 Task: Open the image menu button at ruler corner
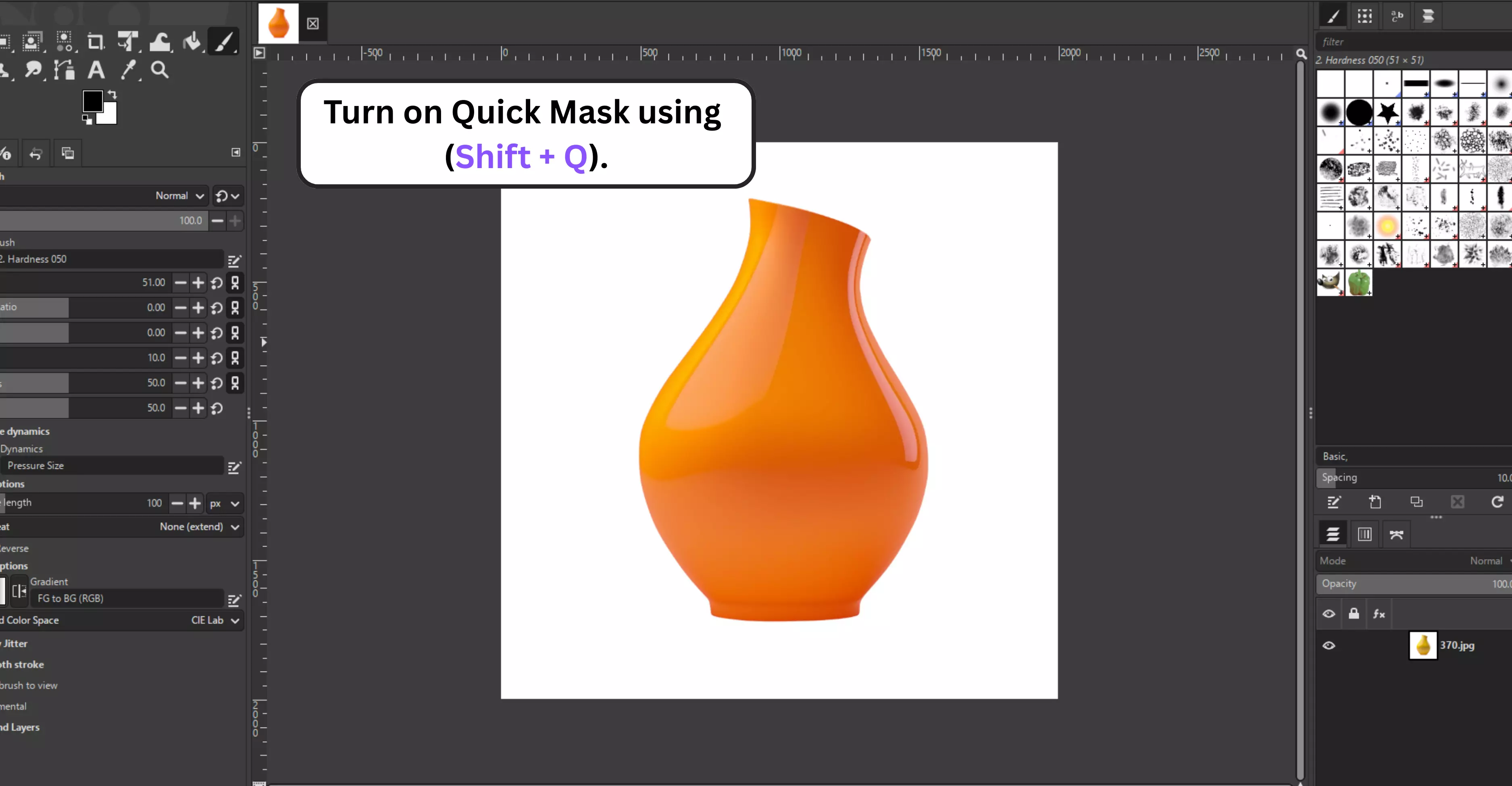pyautogui.click(x=259, y=53)
